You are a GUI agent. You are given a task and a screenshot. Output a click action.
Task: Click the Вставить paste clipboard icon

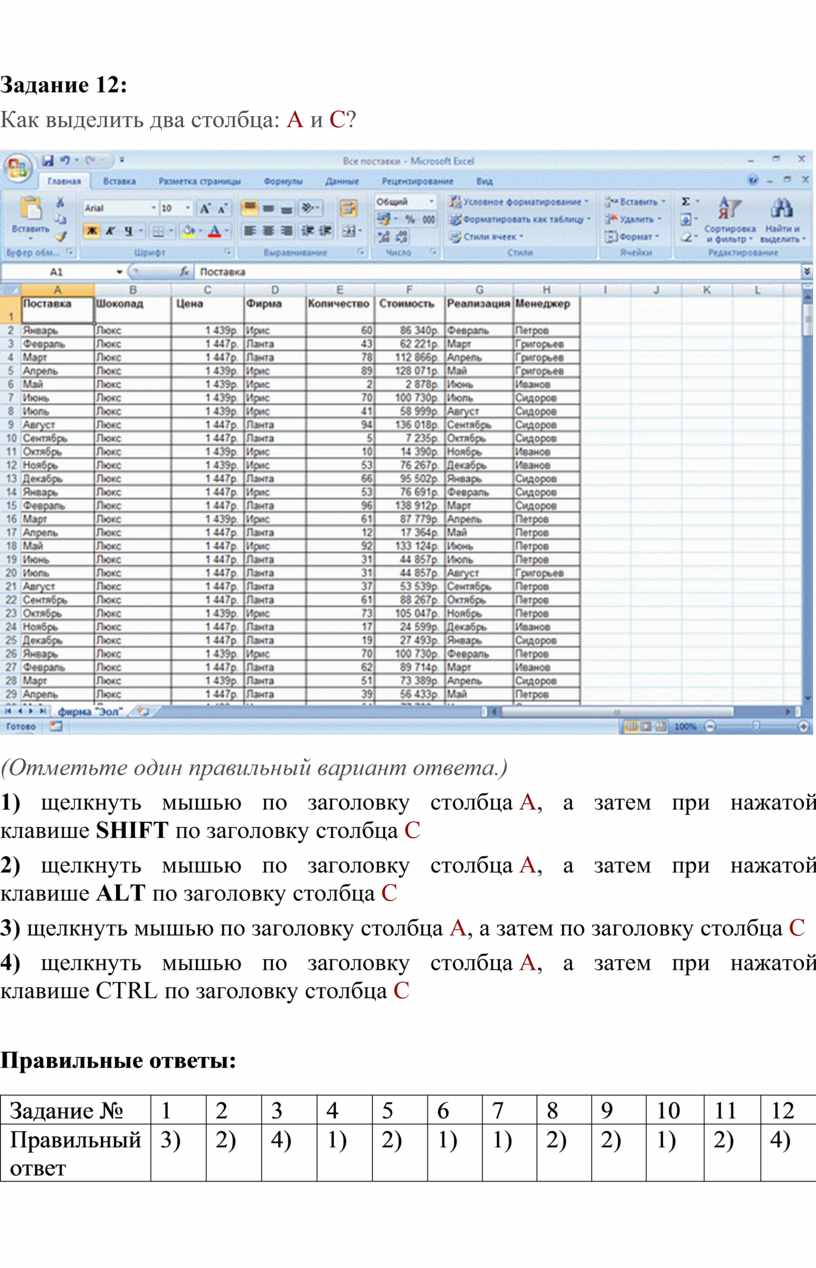click(30, 209)
